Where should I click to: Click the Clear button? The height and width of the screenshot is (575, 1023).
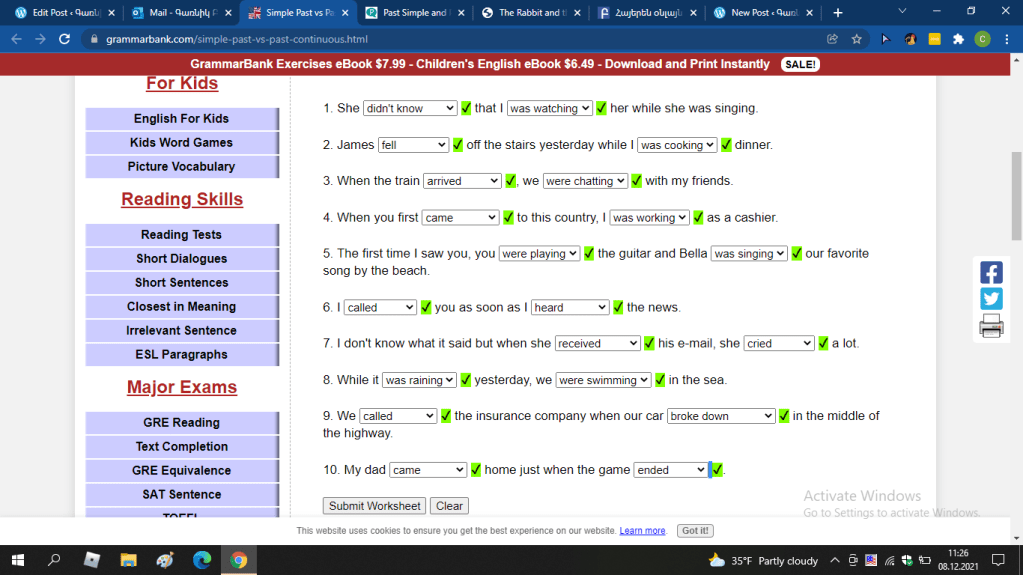point(450,506)
